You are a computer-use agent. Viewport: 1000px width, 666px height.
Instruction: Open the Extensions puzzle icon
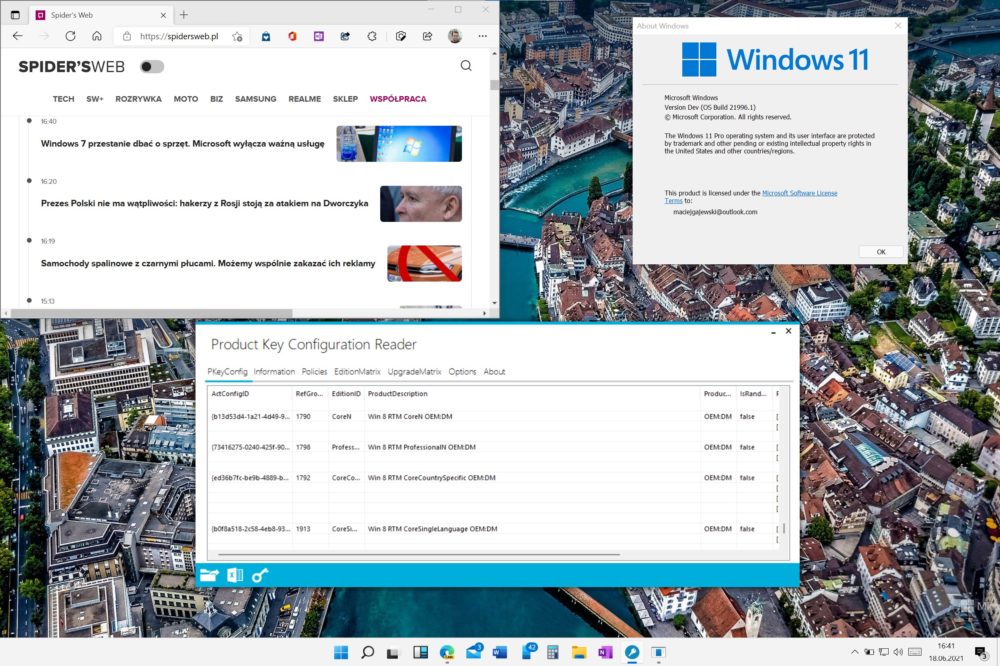pos(372,36)
